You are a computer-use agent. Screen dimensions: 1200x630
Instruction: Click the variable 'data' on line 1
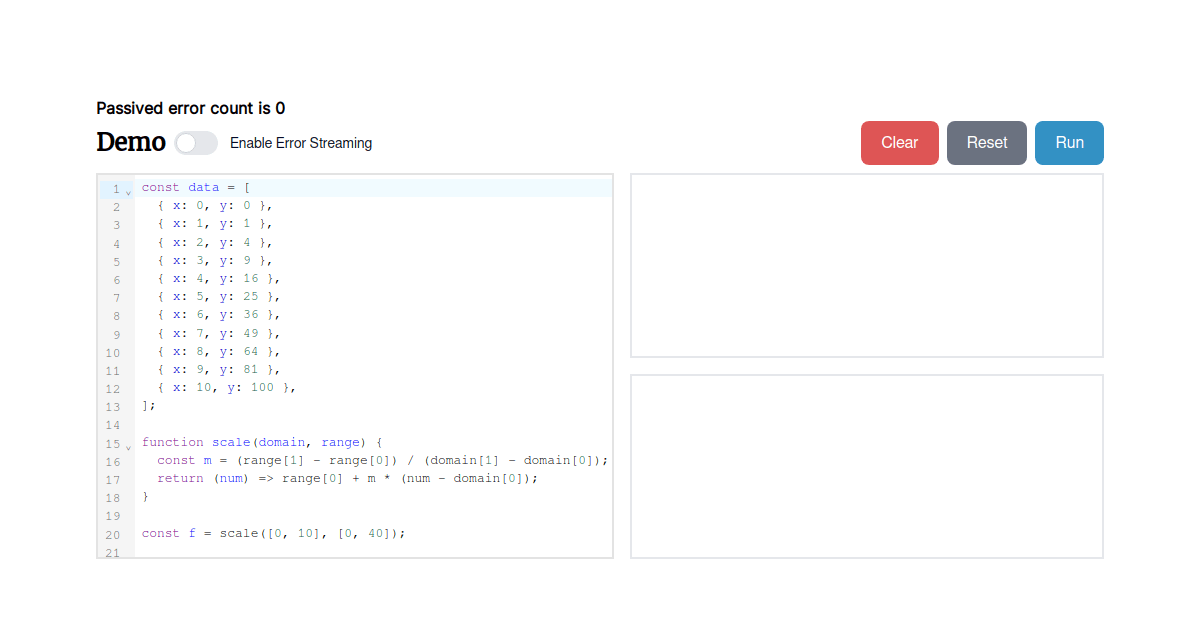click(204, 187)
